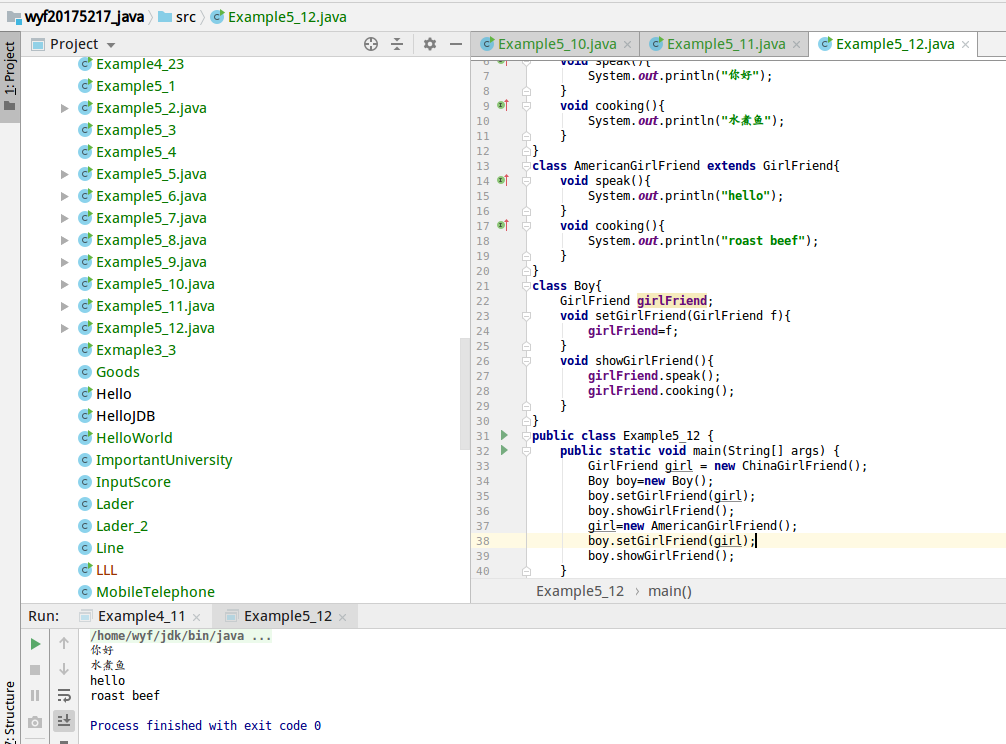Viewport: 1006px width, 744px height.
Task: Click the Project tree vertical scrollbar
Action: (465, 393)
